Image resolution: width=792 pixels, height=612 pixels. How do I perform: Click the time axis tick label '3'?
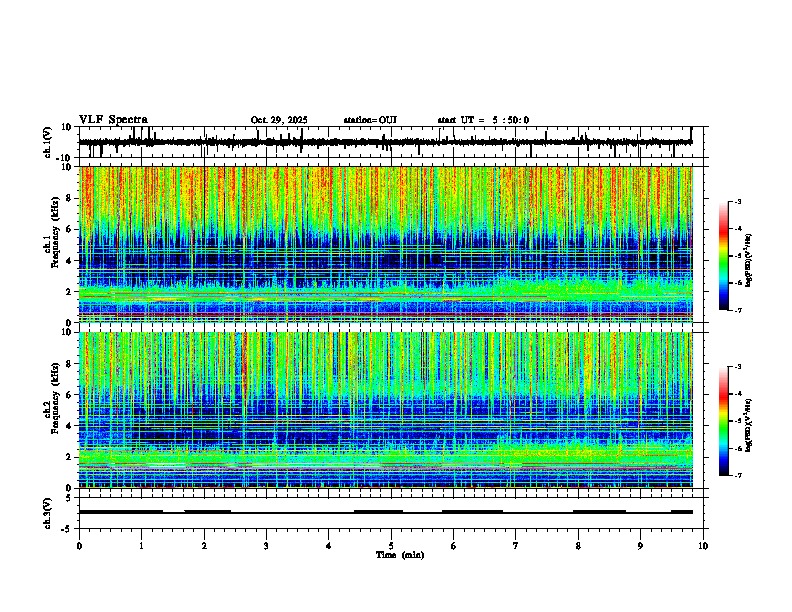tap(266, 546)
